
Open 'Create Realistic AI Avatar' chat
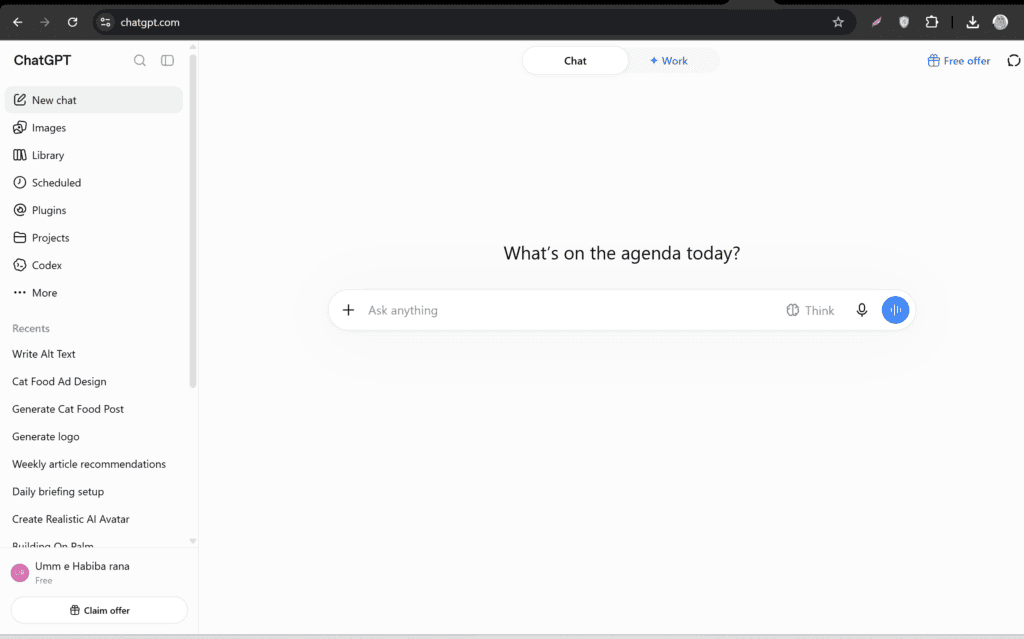pyautogui.click(x=94, y=518)
